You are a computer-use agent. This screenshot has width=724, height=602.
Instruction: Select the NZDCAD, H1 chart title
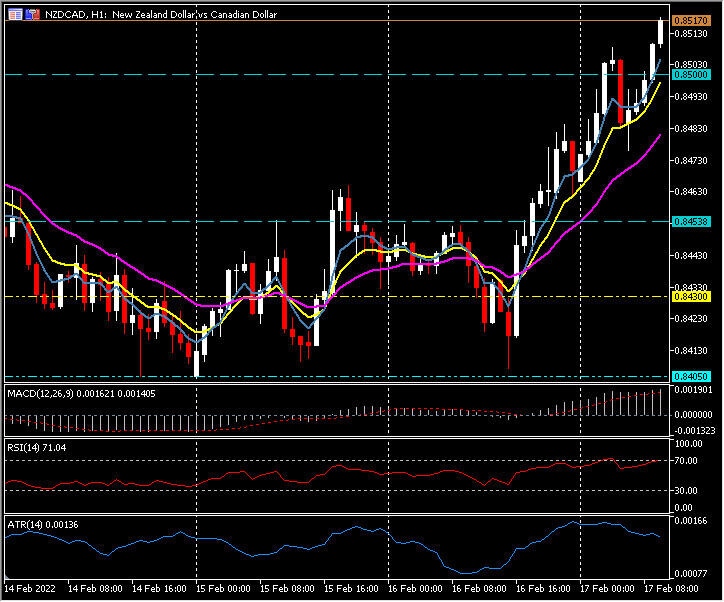tap(161, 14)
